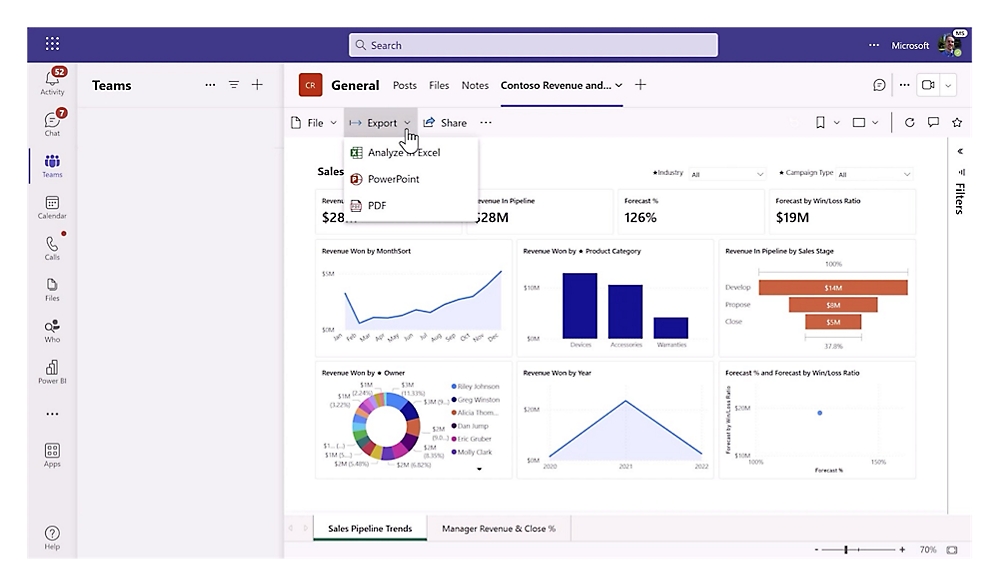Zoom out with minus button
This screenshot has width=1000, height=586.
coord(816,550)
